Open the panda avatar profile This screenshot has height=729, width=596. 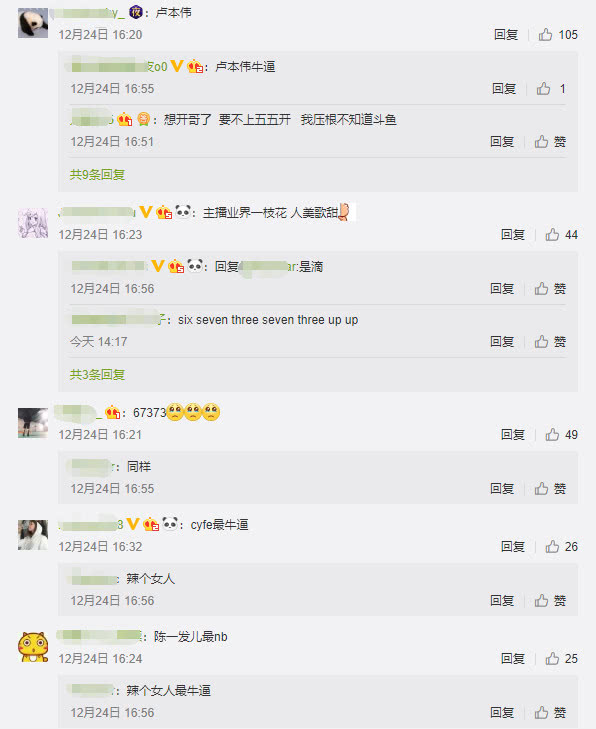click(33, 23)
